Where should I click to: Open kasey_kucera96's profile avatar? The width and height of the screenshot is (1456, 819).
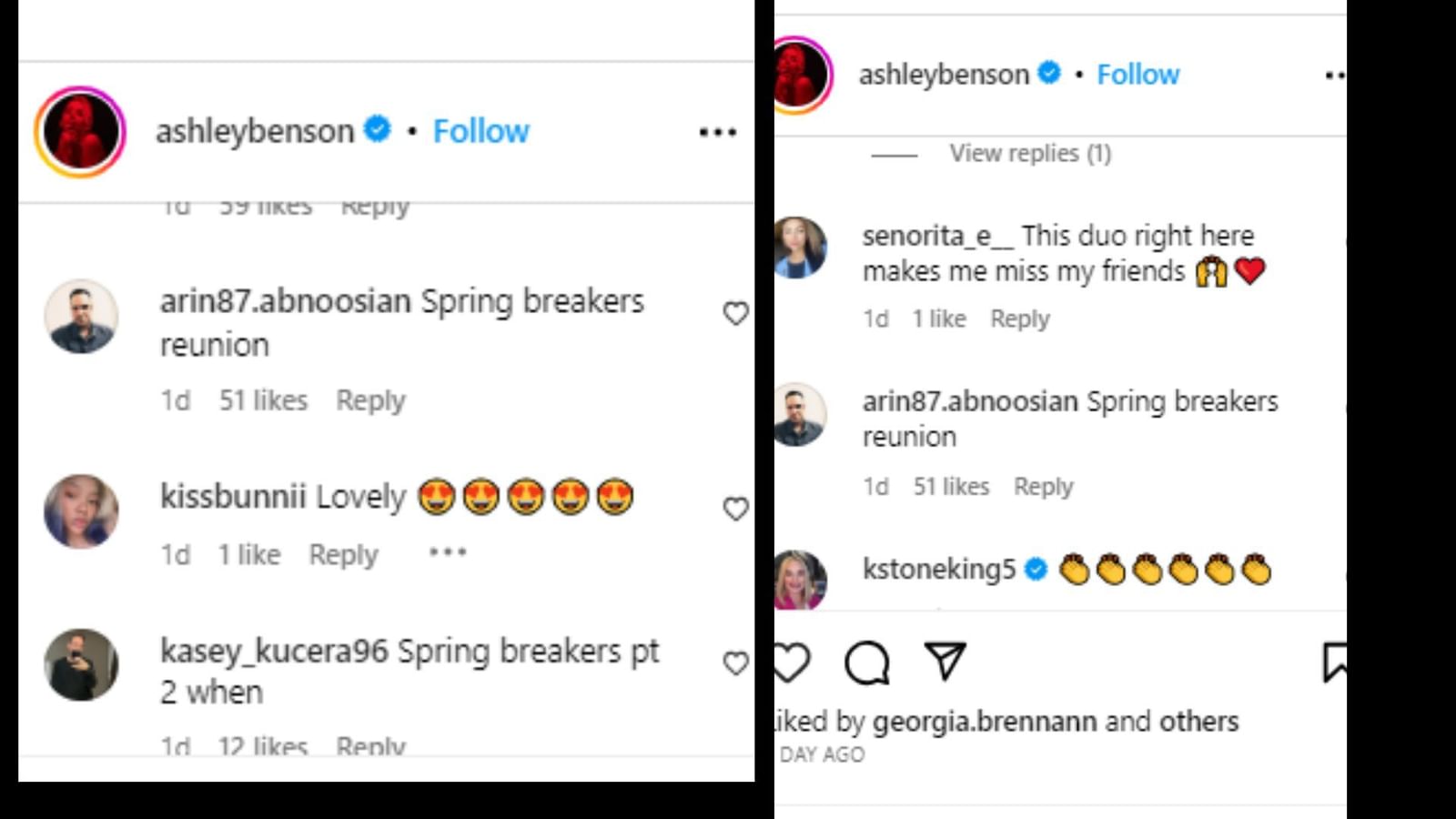point(81,665)
